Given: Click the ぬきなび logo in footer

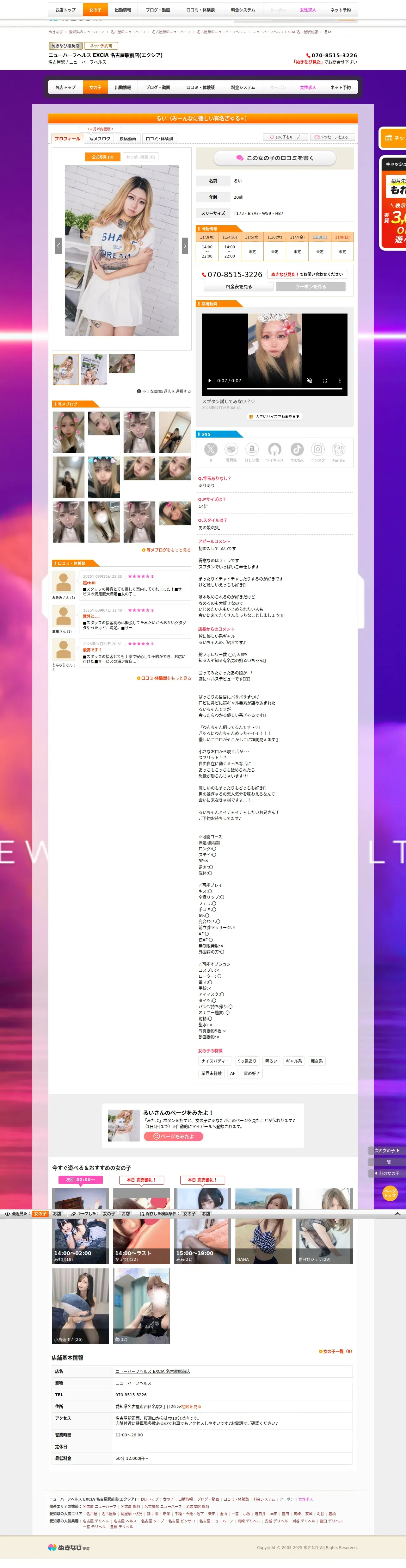Looking at the screenshot, I should click(69, 1547).
